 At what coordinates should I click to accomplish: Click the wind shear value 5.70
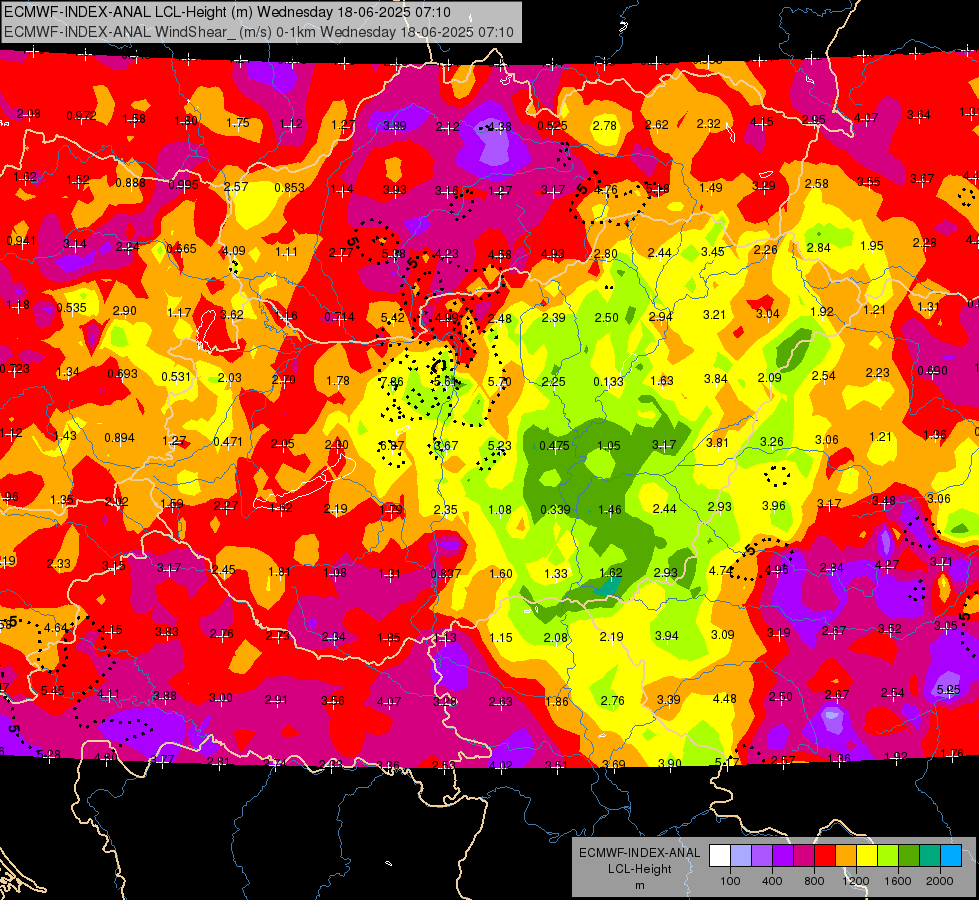pos(499,381)
